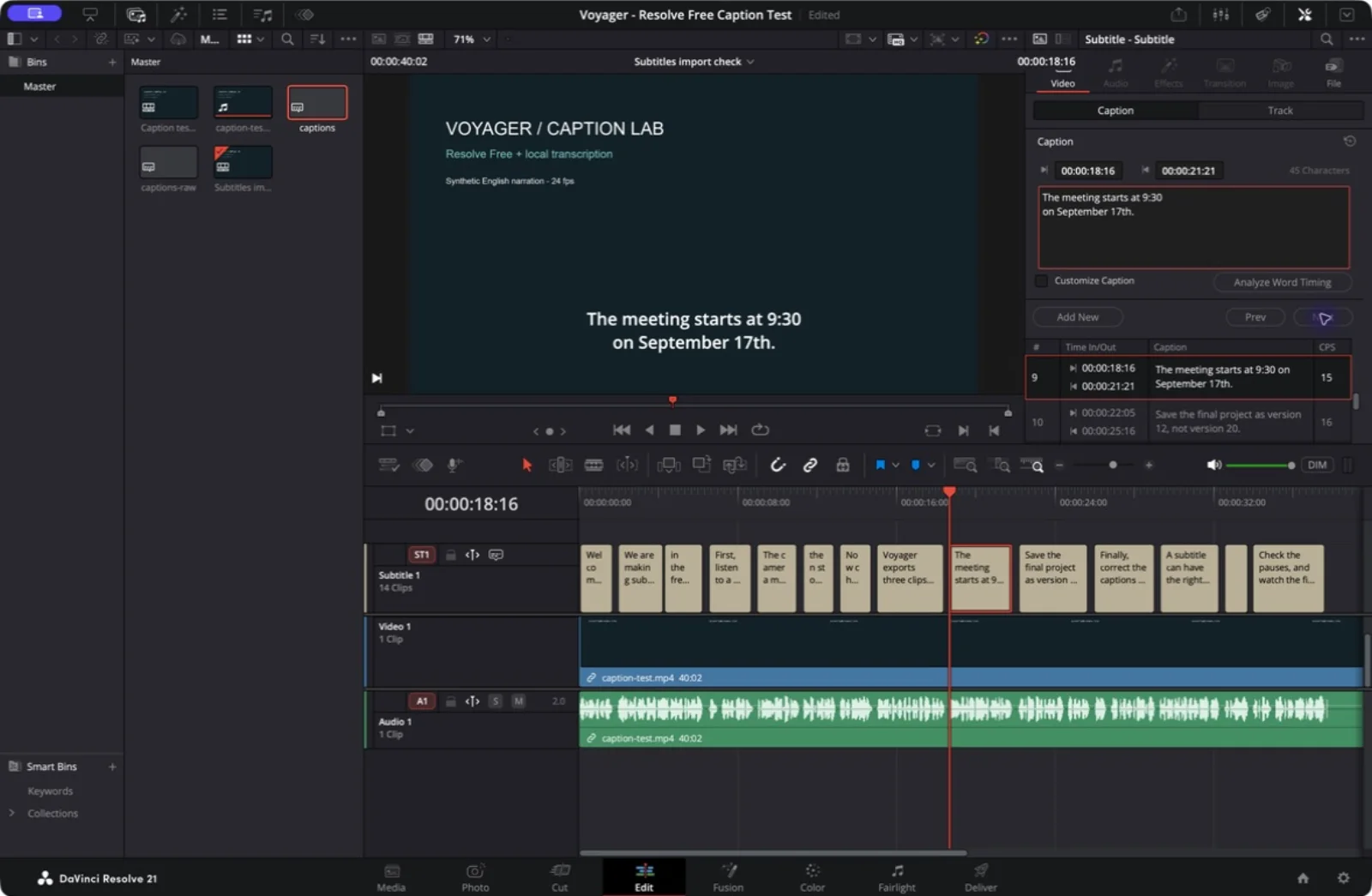Select the 'captions' bin thumbnail
The width and height of the screenshot is (1372, 896).
tap(317, 103)
